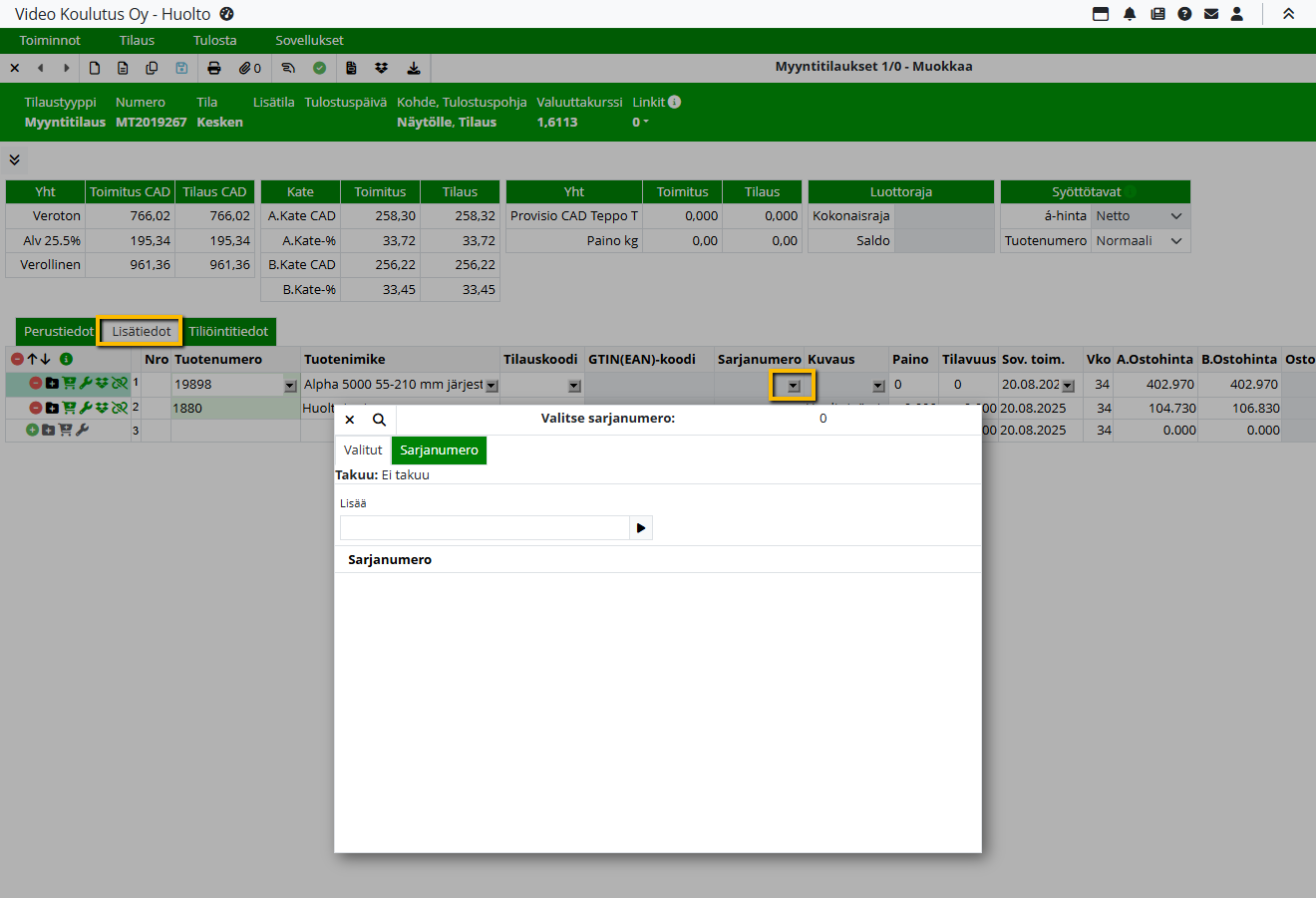This screenshot has height=898, width=1316.
Task: Click the Dropbox icon in toolbar
Action: point(381,68)
